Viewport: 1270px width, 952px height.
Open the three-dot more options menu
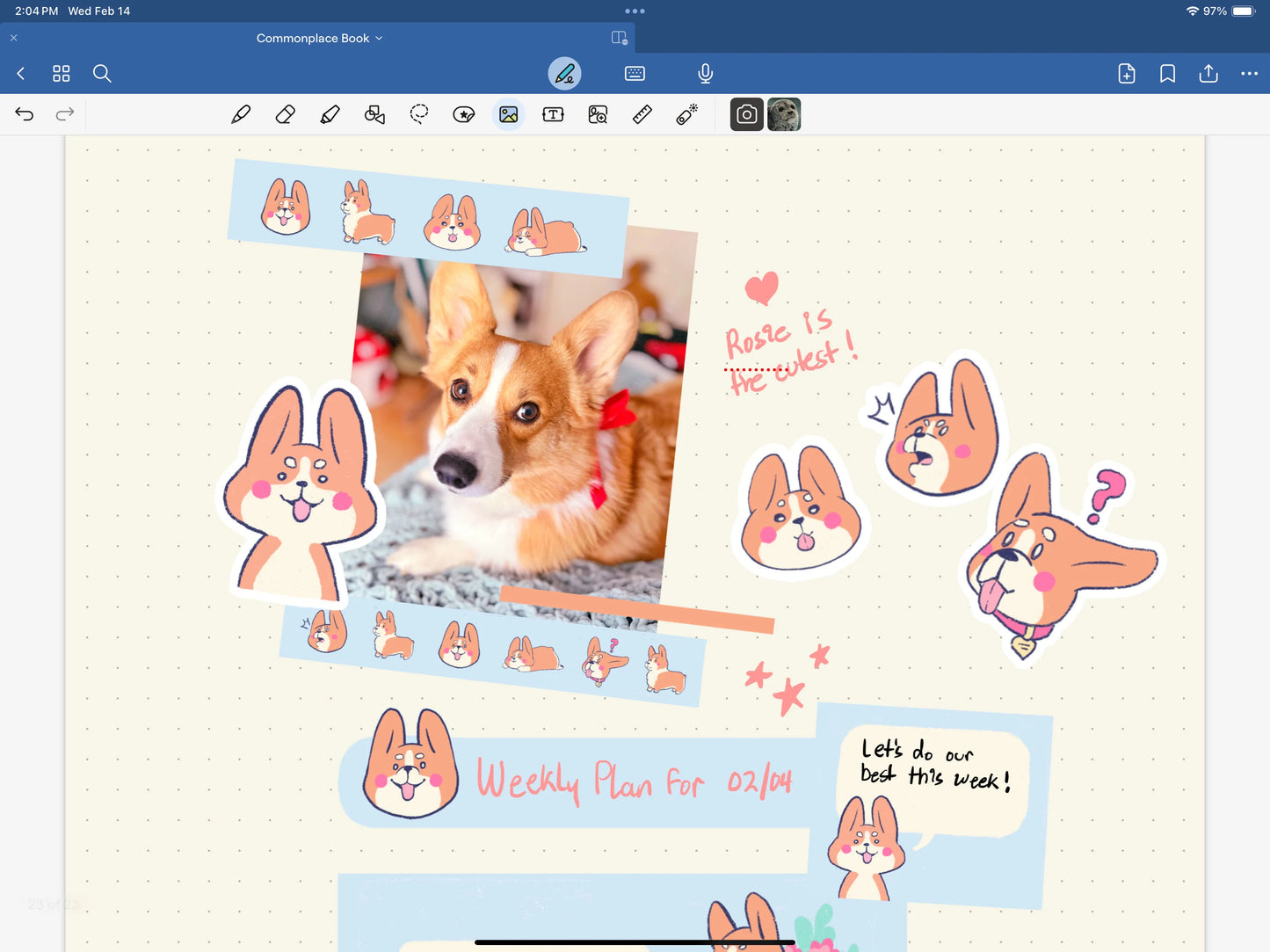1249,74
